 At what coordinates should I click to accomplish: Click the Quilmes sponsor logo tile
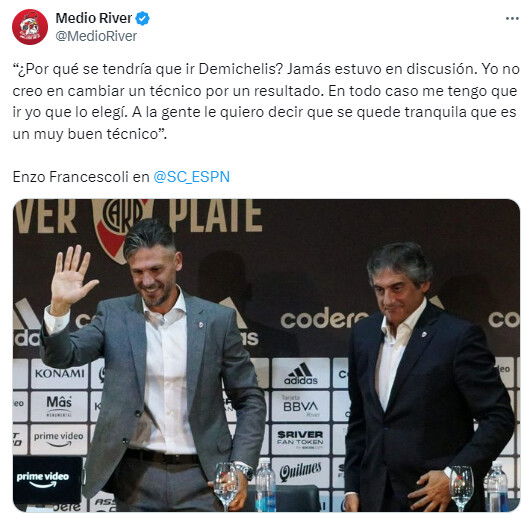(301, 472)
